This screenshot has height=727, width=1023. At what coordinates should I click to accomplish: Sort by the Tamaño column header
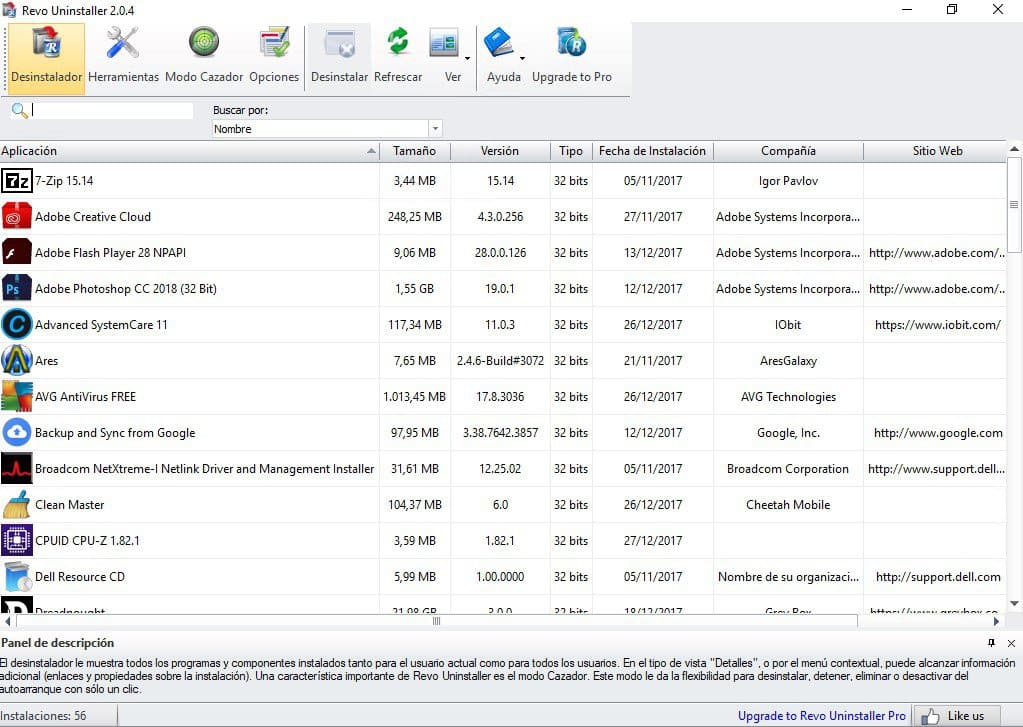(414, 151)
